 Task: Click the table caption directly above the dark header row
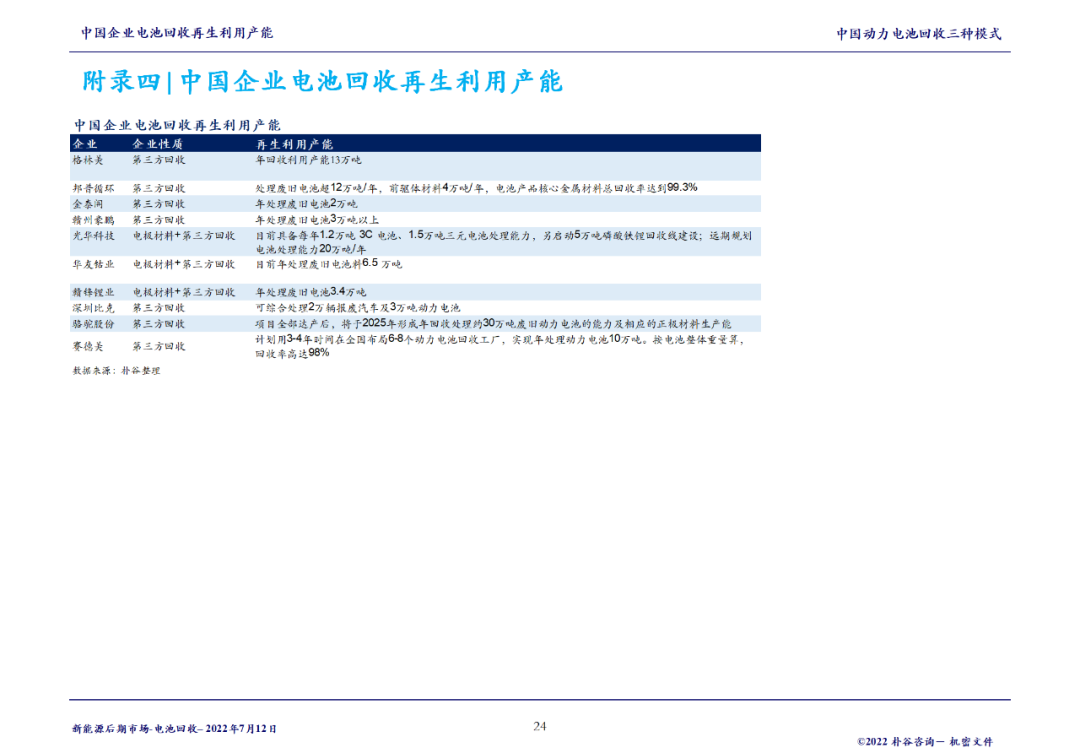[x=177, y=125]
